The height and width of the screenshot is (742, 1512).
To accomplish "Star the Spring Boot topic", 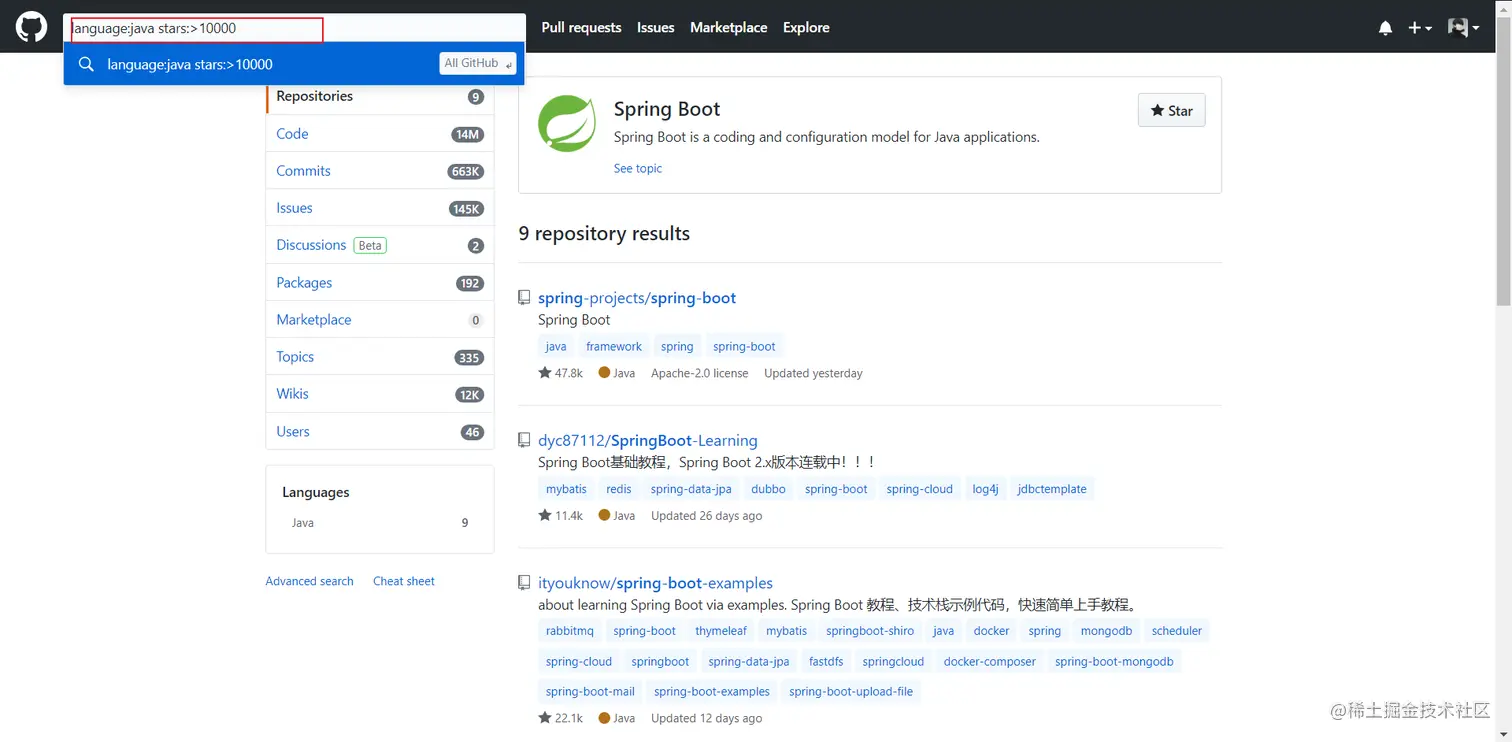I will 1172,111.
